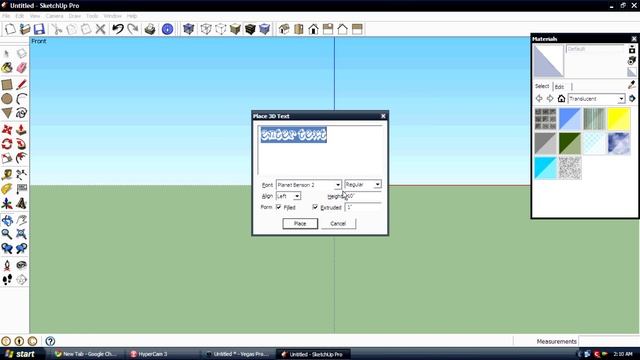This screenshot has height=360, width=640.
Task: Select the Arc tool
Action: pos(22,98)
